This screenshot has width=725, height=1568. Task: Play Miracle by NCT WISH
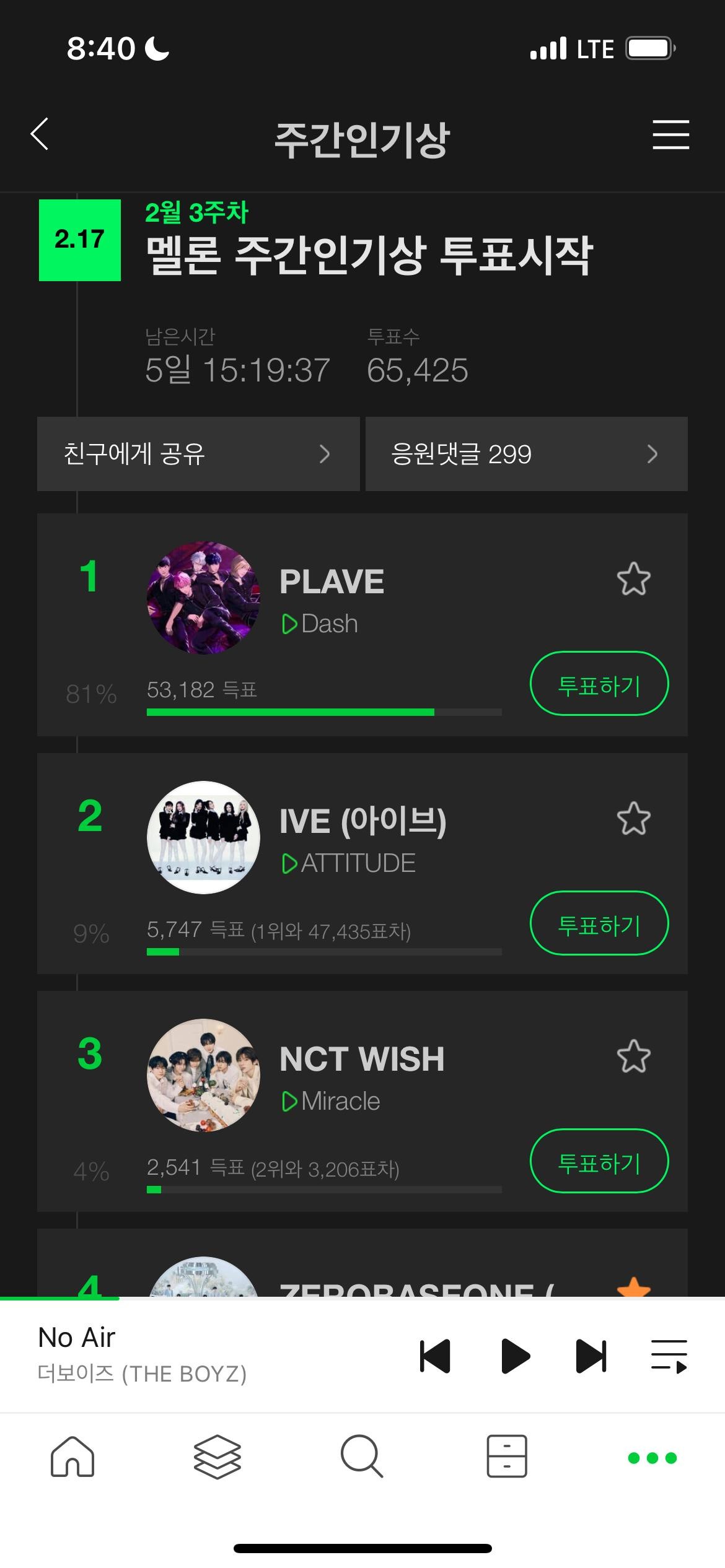pos(332,1102)
